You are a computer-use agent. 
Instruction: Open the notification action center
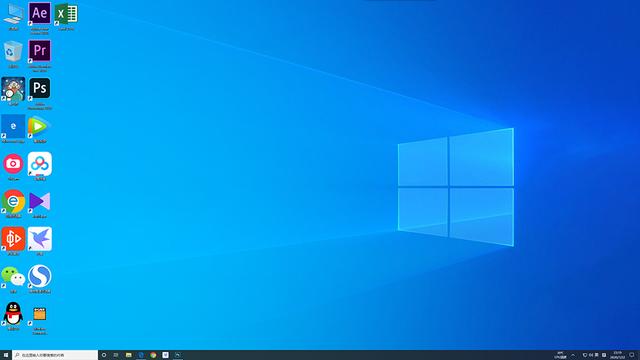[632, 355]
